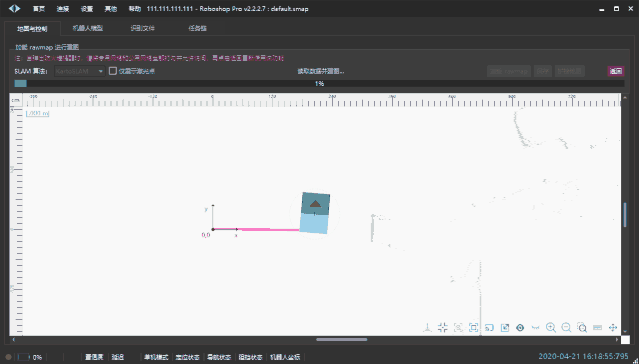The image size is (639, 364).
Task: Open the 设置 menu
Action: point(86,9)
